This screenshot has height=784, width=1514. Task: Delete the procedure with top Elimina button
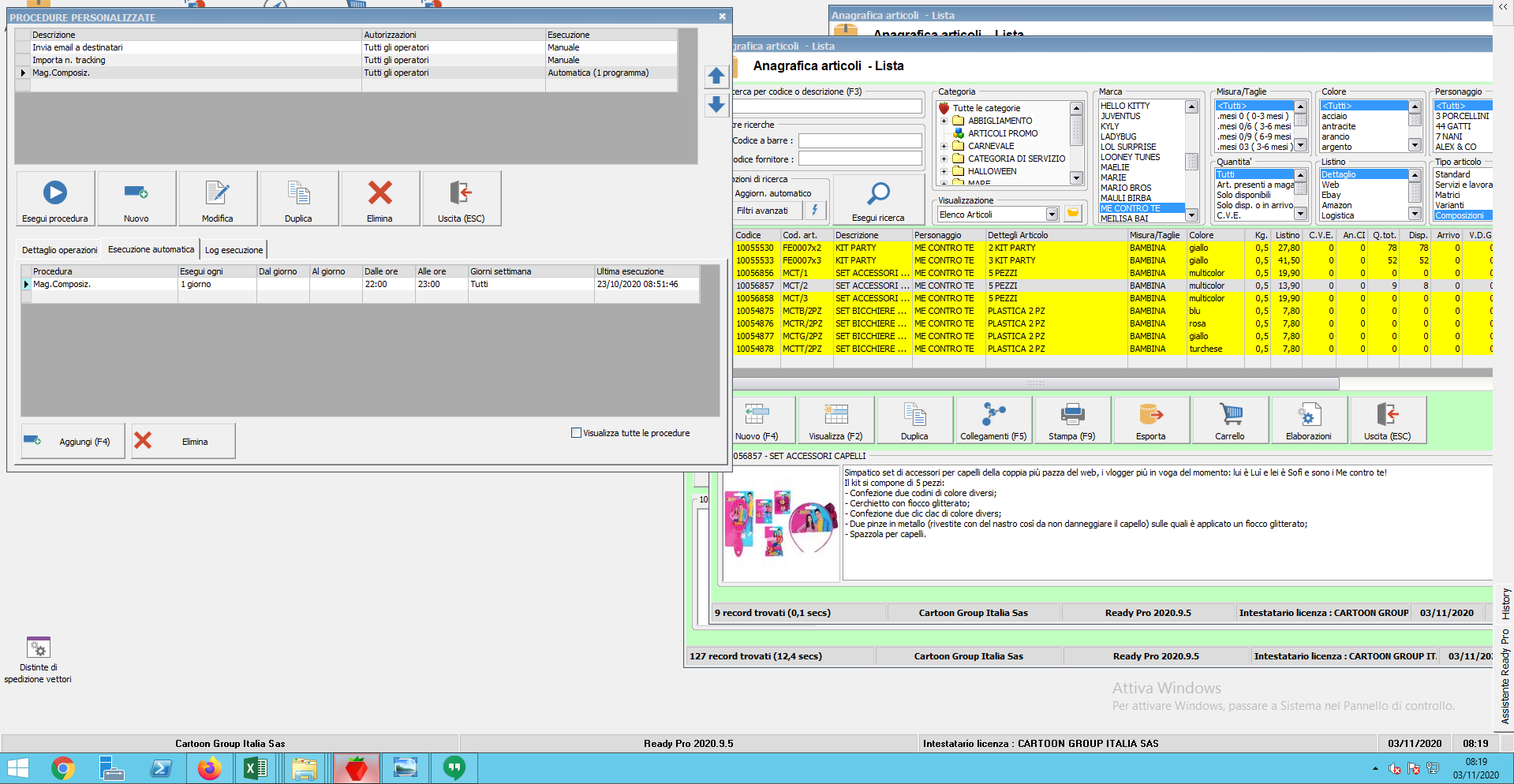(380, 199)
